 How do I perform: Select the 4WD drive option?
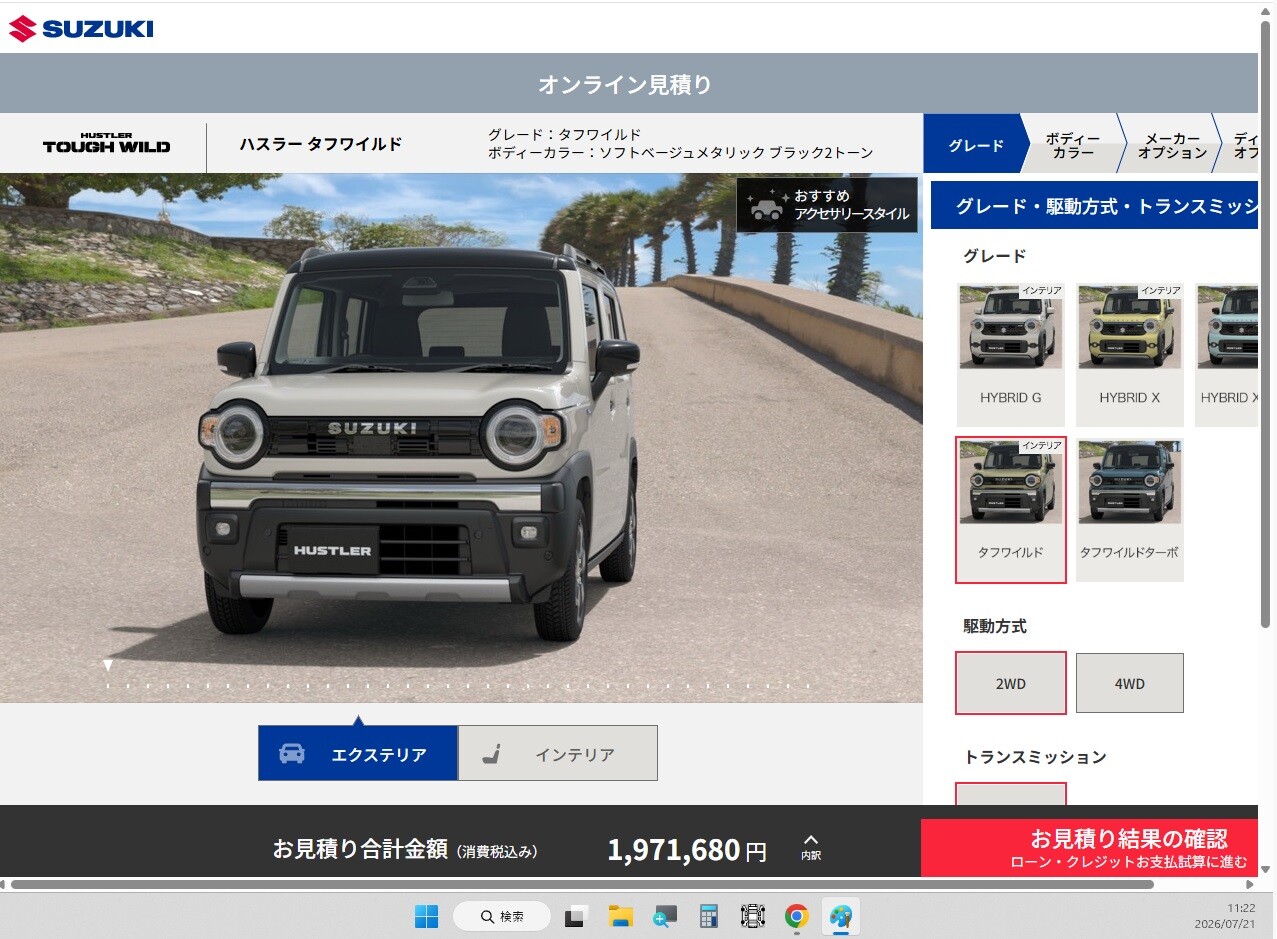pos(1130,683)
